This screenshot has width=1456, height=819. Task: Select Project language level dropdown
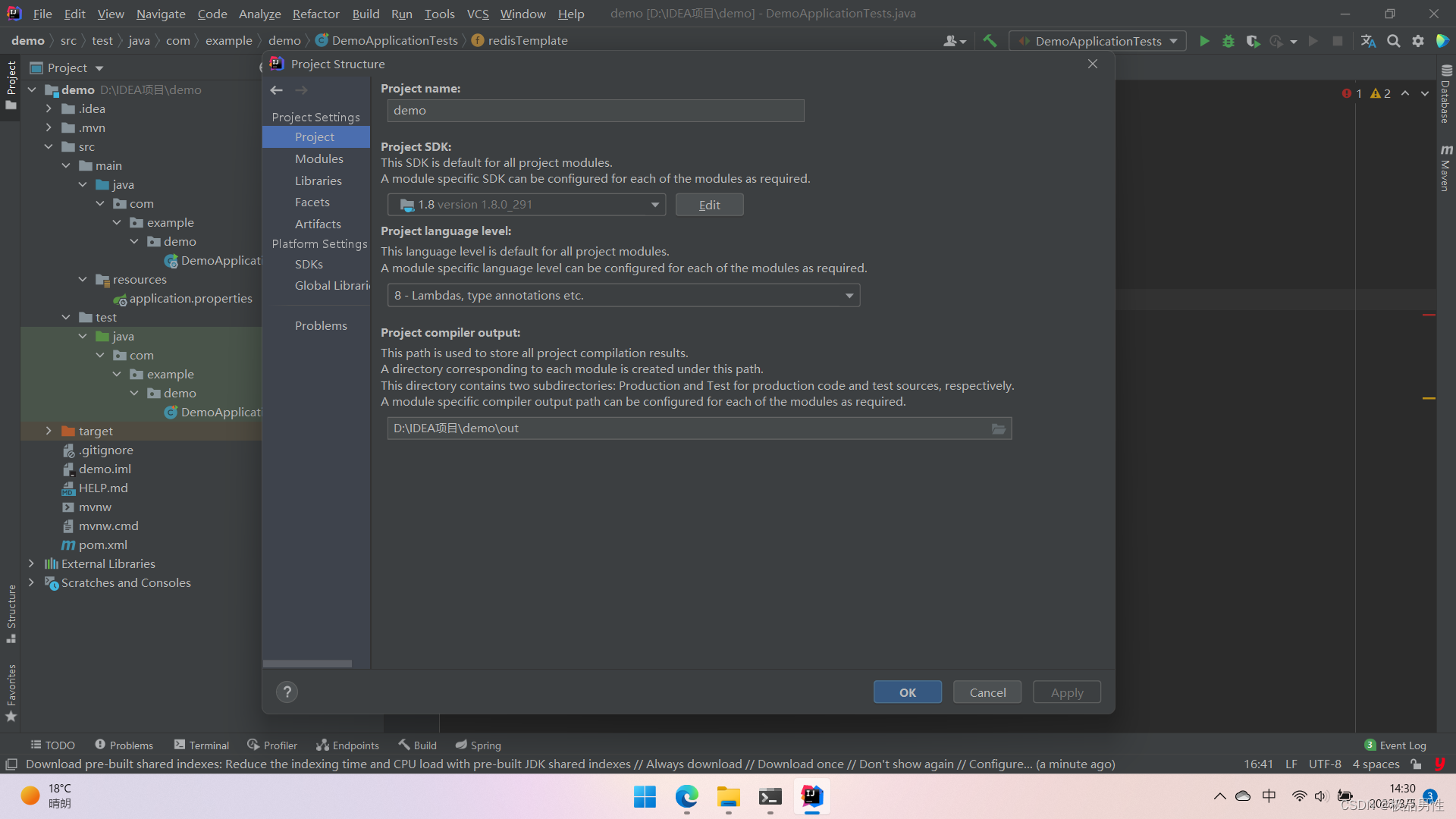(619, 294)
